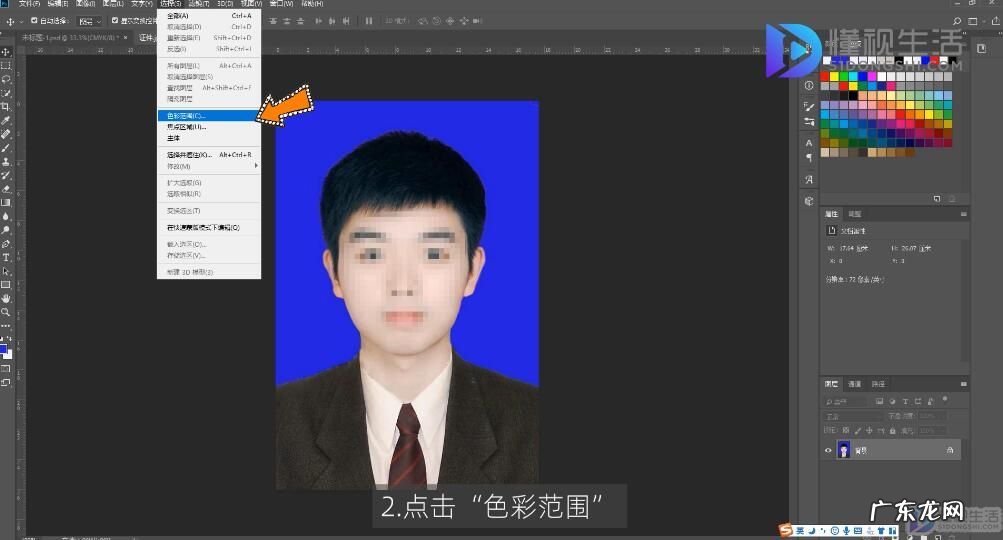Toggle the 自动选择 checkbox
This screenshot has width=1003, height=540.
(x=35, y=20)
